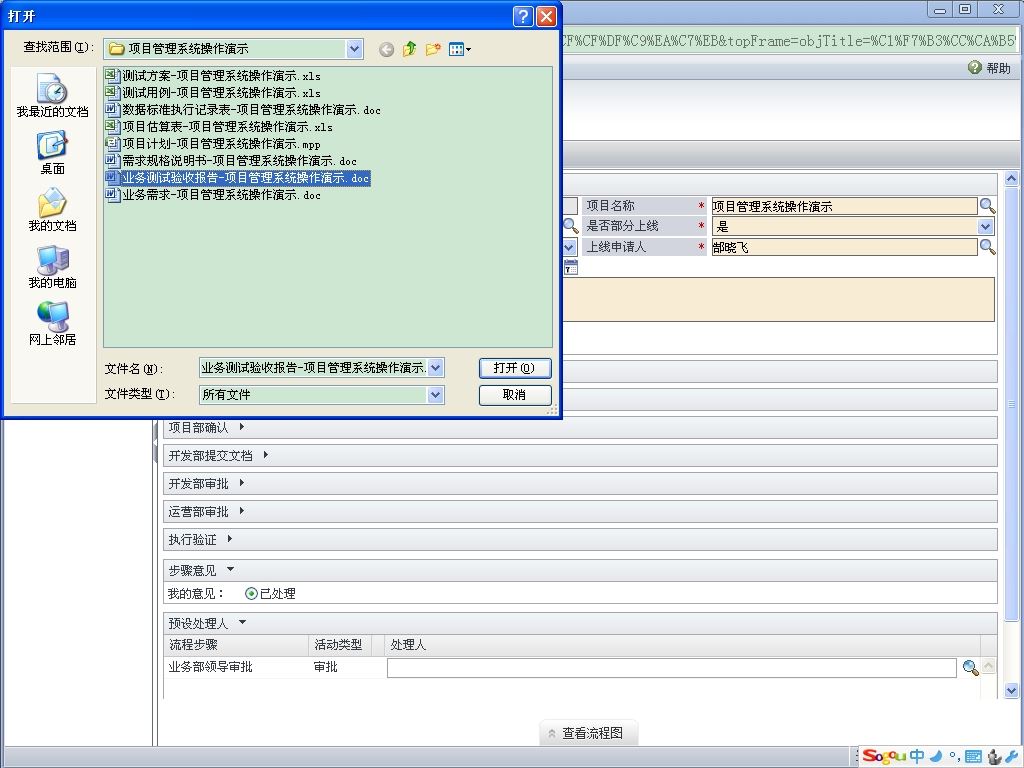Screen dimensions: 1024x768
Task: Click the calendar date picker icon
Action: click(x=570, y=267)
